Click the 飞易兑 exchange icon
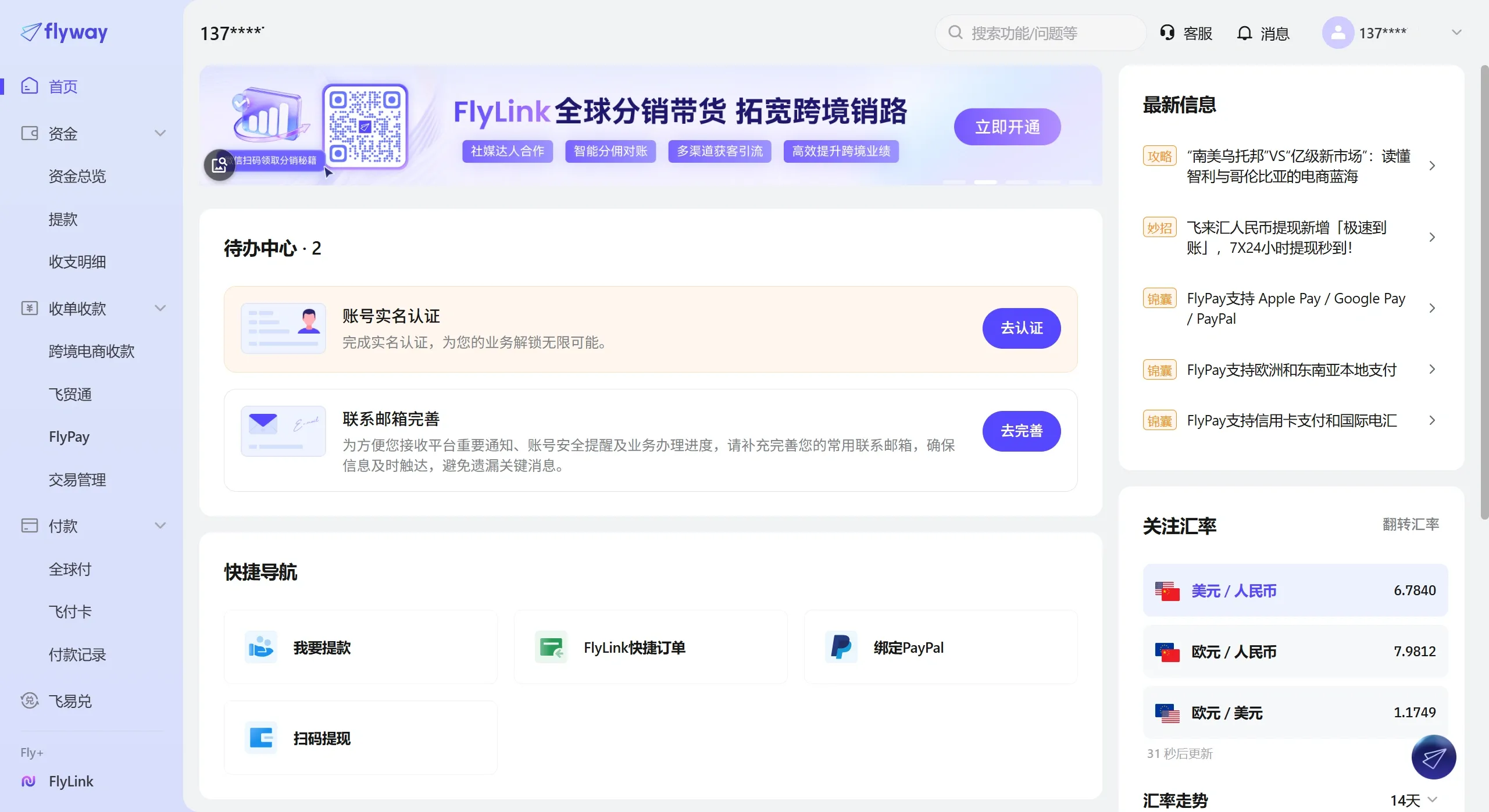This screenshot has width=1489, height=812. [30, 700]
